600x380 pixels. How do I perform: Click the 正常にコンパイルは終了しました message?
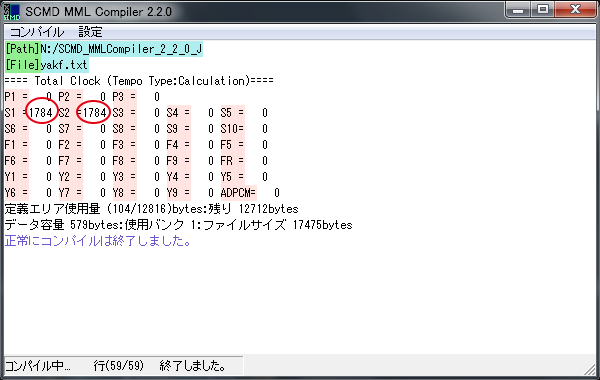[98, 241]
